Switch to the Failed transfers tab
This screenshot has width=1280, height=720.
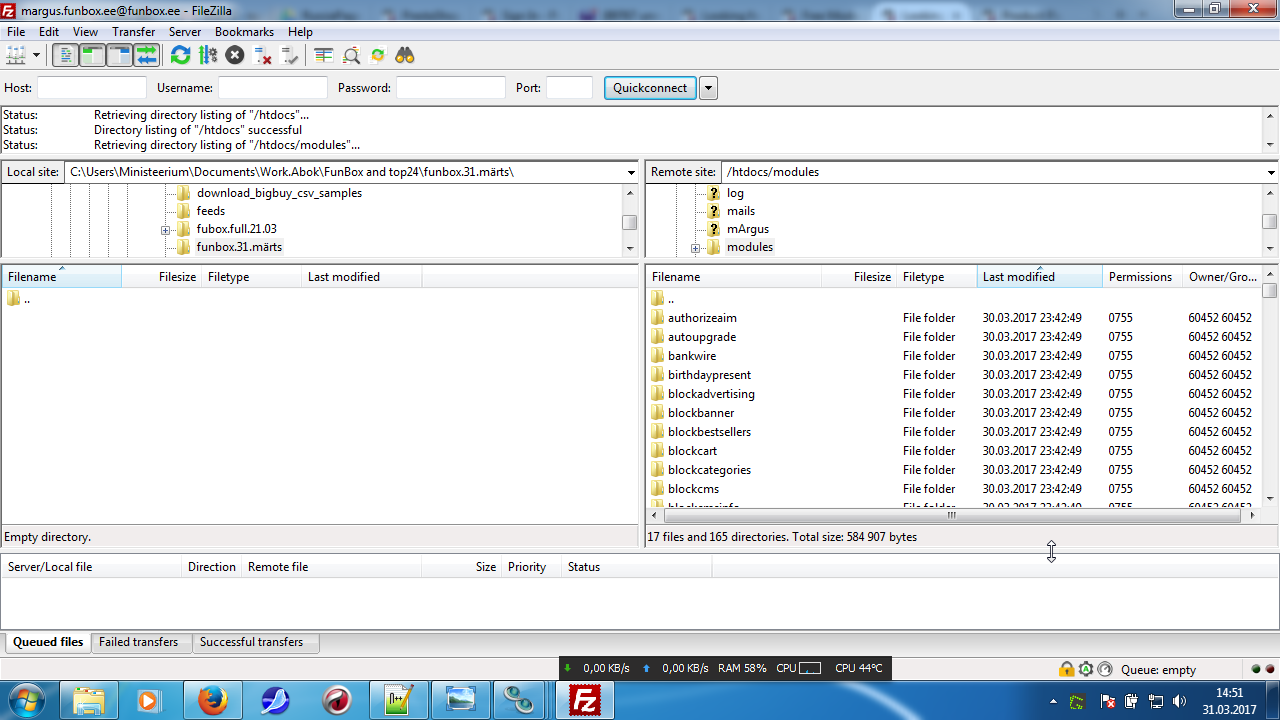click(x=139, y=642)
